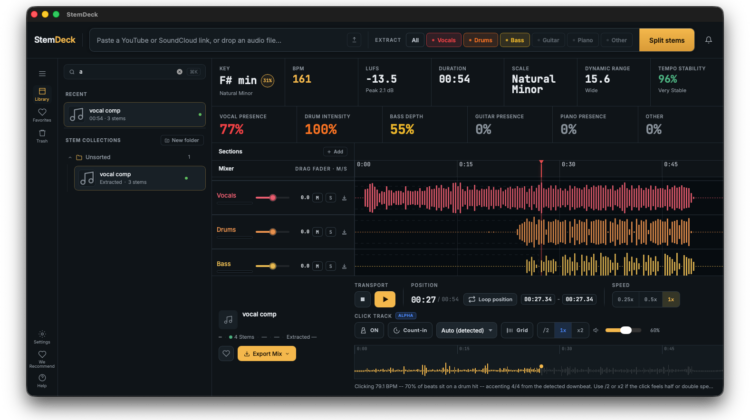Click the upload file icon in link bar
The image size is (750, 420).
click(x=354, y=40)
